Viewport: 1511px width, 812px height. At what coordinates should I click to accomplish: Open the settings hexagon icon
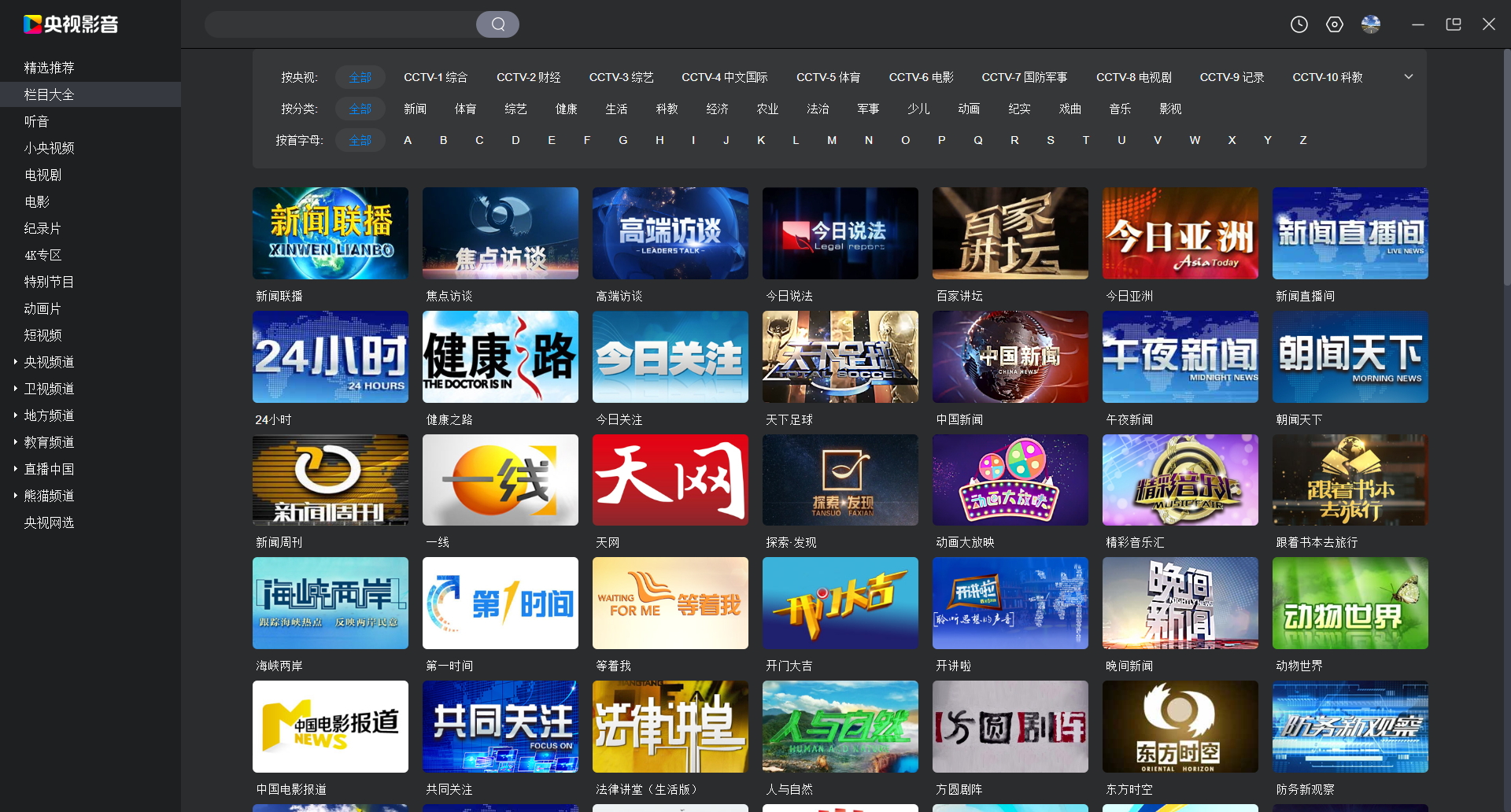pyautogui.click(x=1334, y=24)
